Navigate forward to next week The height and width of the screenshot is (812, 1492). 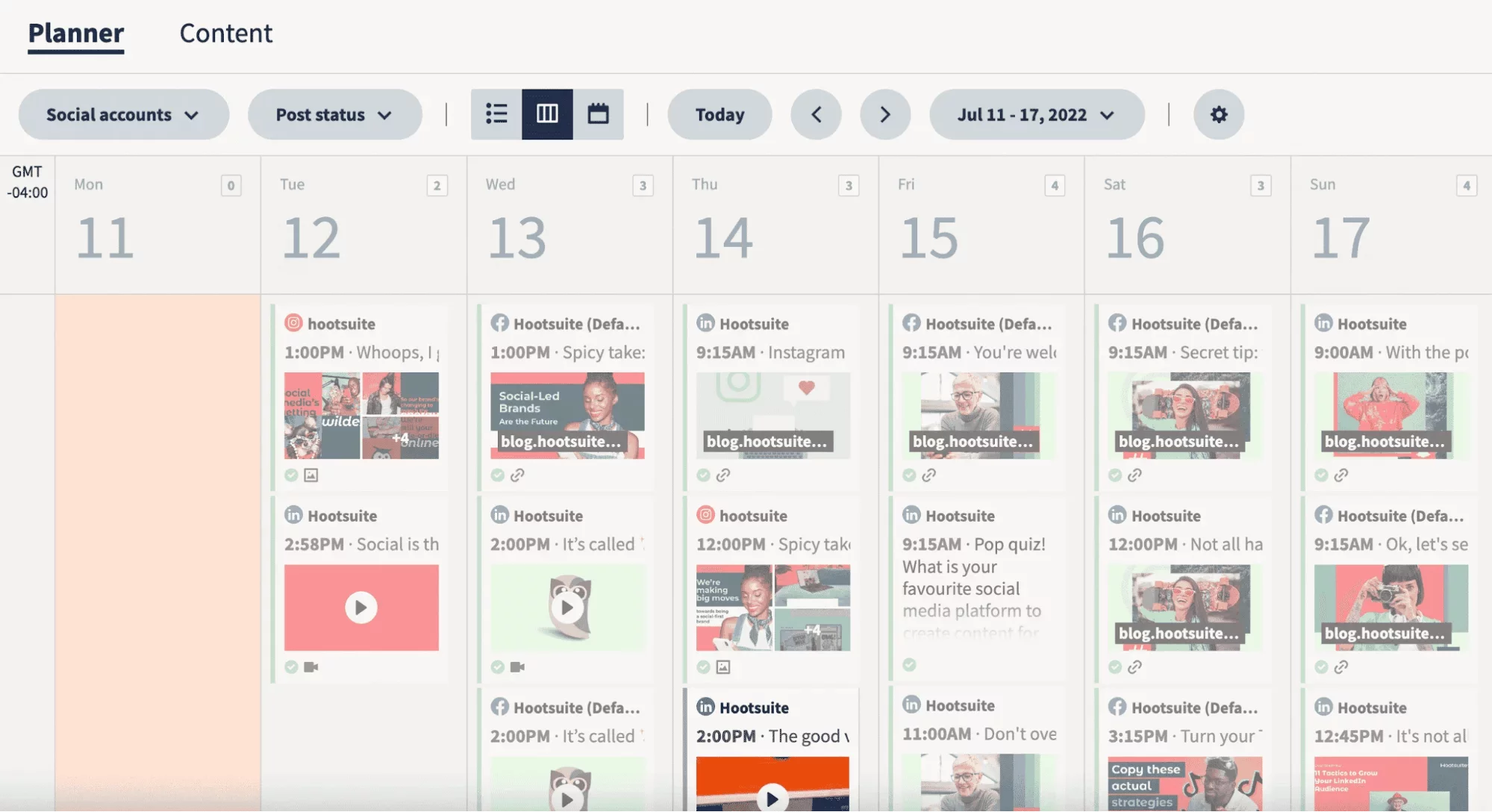pyautogui.click(x=884, y=113)
